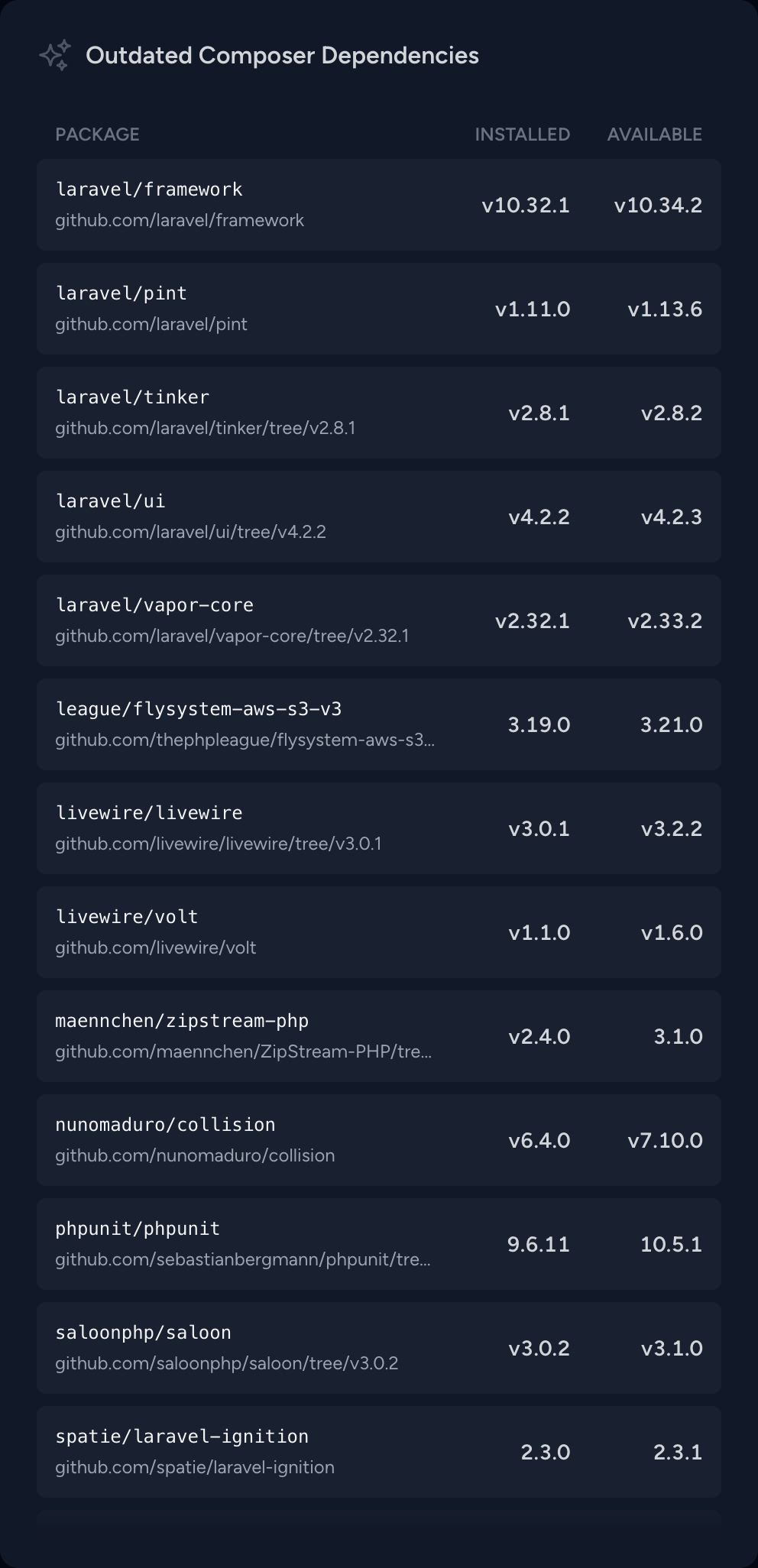Click the INSTALLED column header
This screenshot has width=758, height=1568.
(x=522, y=134)
